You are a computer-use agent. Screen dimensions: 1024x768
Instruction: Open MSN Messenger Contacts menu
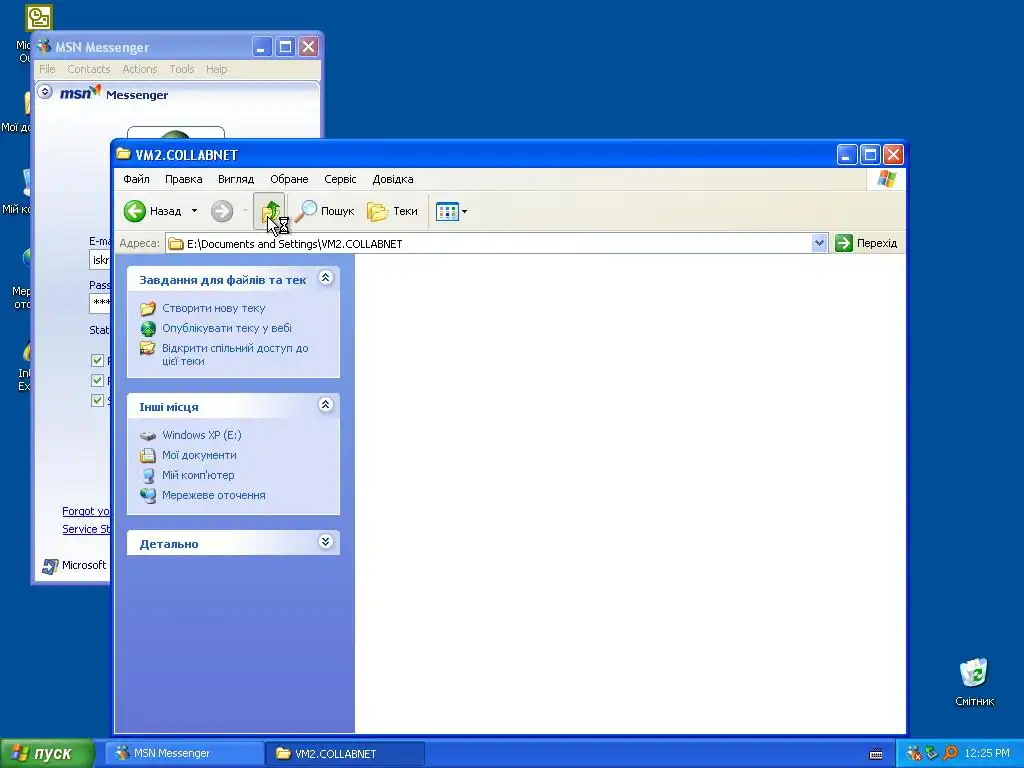(89, 69)
